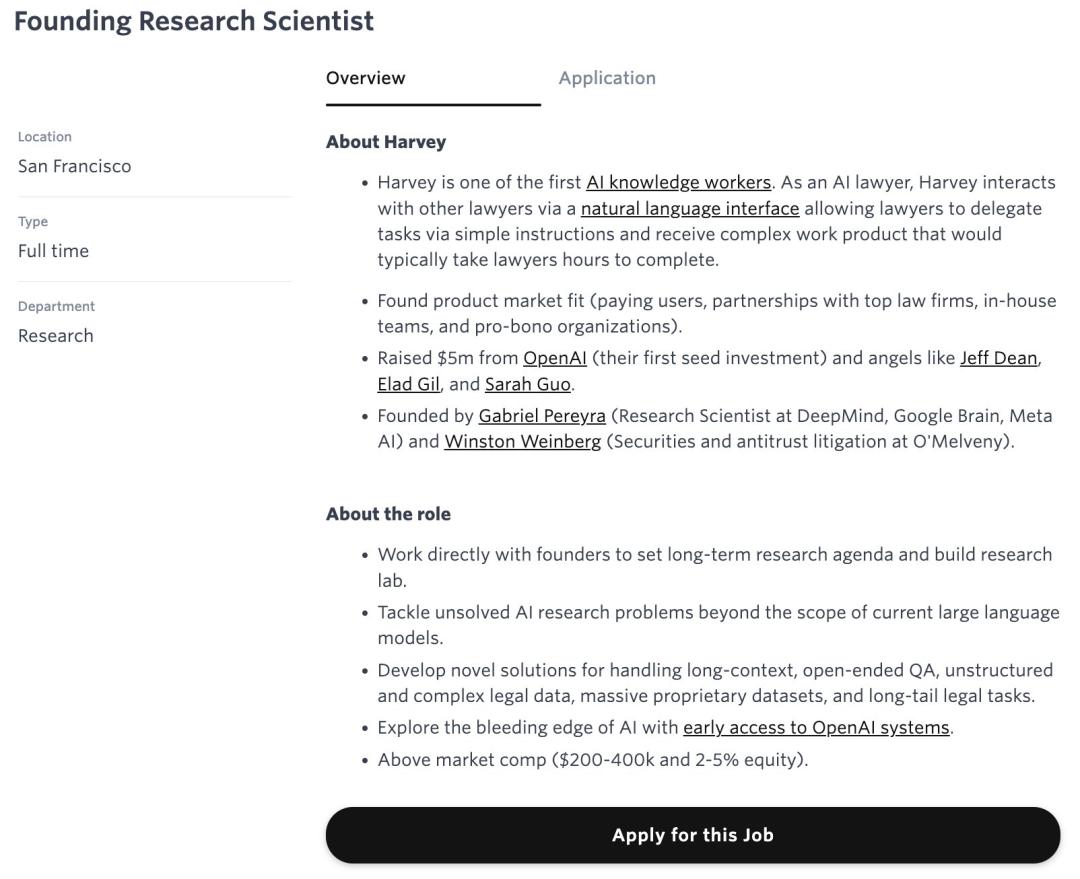Click the above market comp bullet text
Screen dimensions: 1080x879
(x=592, y=759)
